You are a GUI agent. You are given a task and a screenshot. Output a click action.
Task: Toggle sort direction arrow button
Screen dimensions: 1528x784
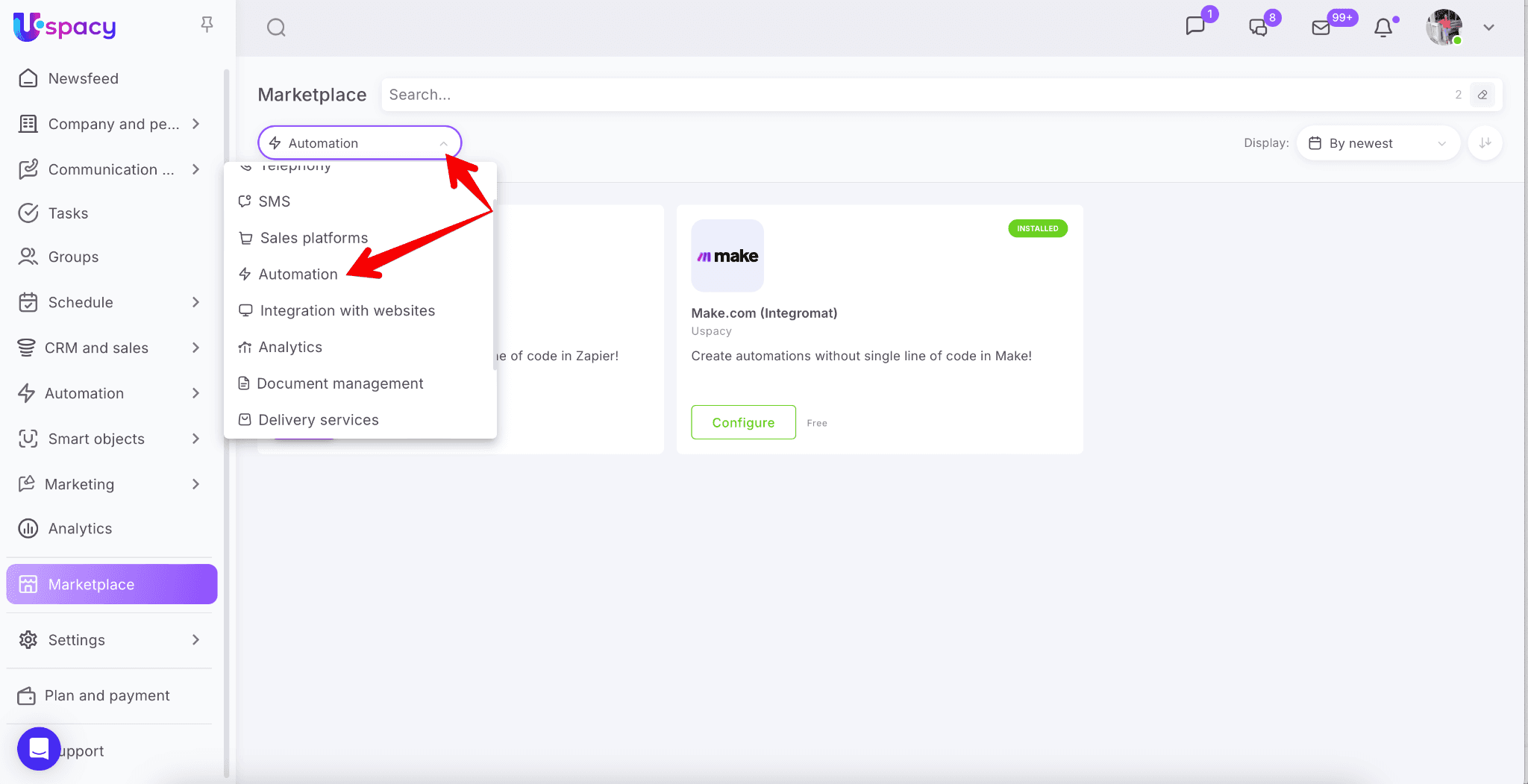tap(1485, 142)
